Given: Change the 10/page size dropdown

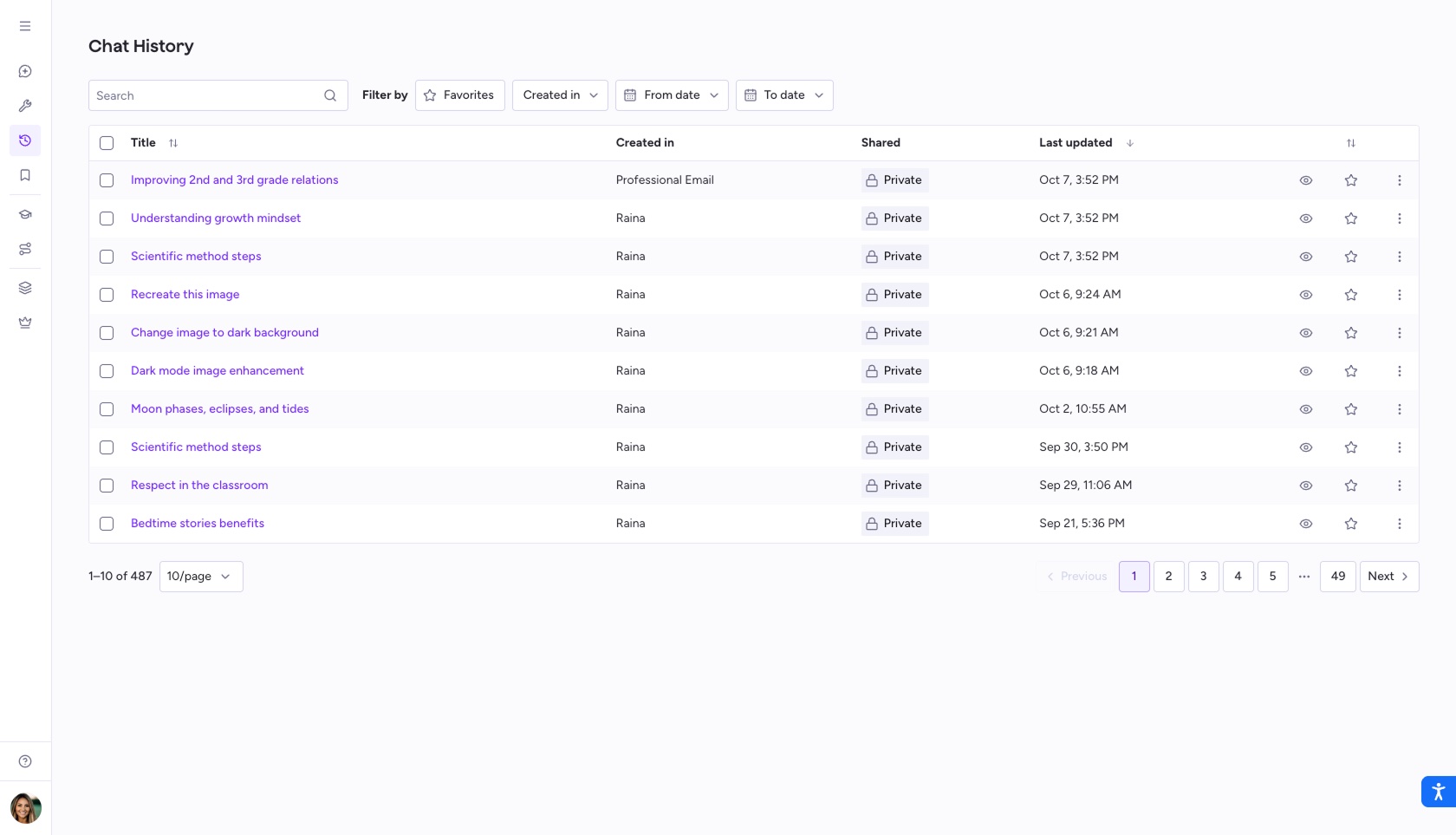Looking at the screenshot, I should [x=201, y=577].
